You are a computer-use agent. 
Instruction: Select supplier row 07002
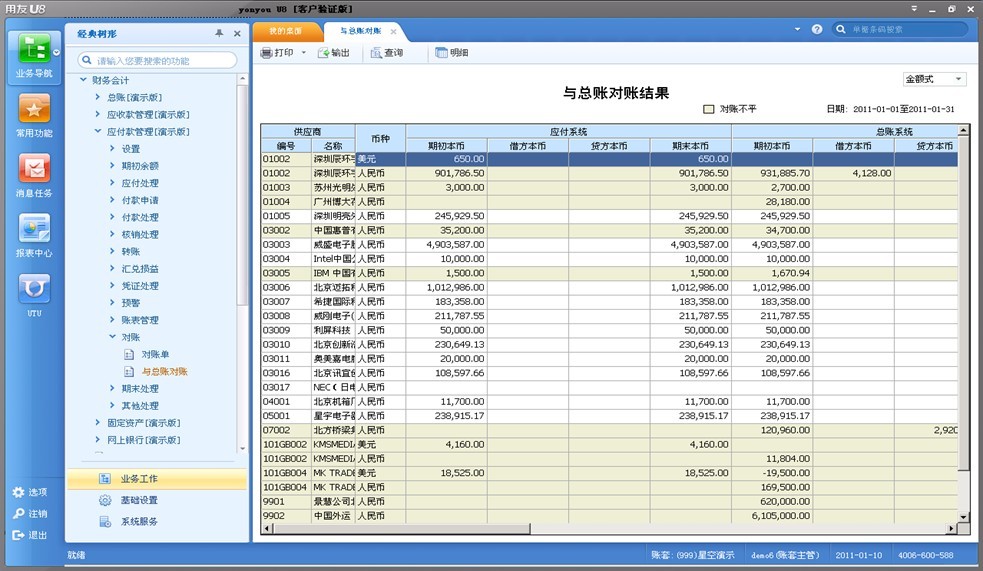(x=609, y=430)
